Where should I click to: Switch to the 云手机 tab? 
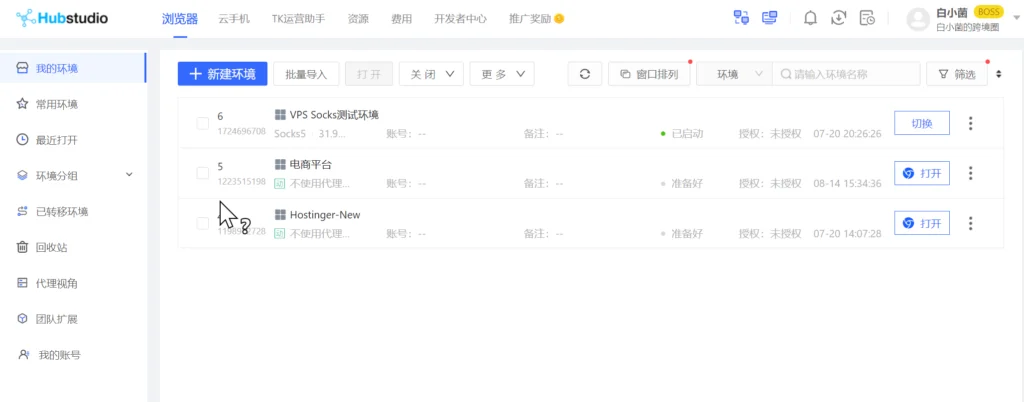tap(234, 19)
